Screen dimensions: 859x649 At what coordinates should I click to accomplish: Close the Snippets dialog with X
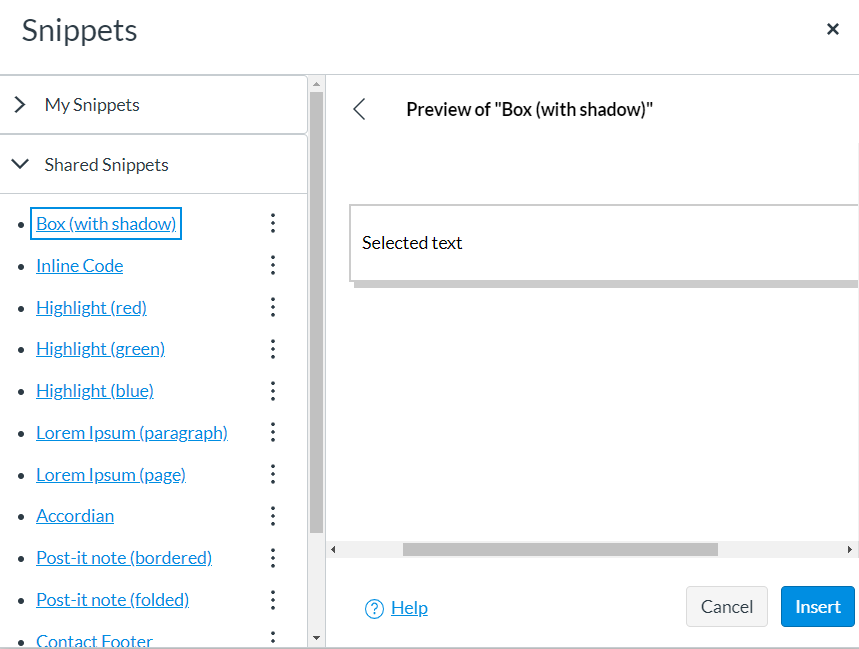point(833,29)
